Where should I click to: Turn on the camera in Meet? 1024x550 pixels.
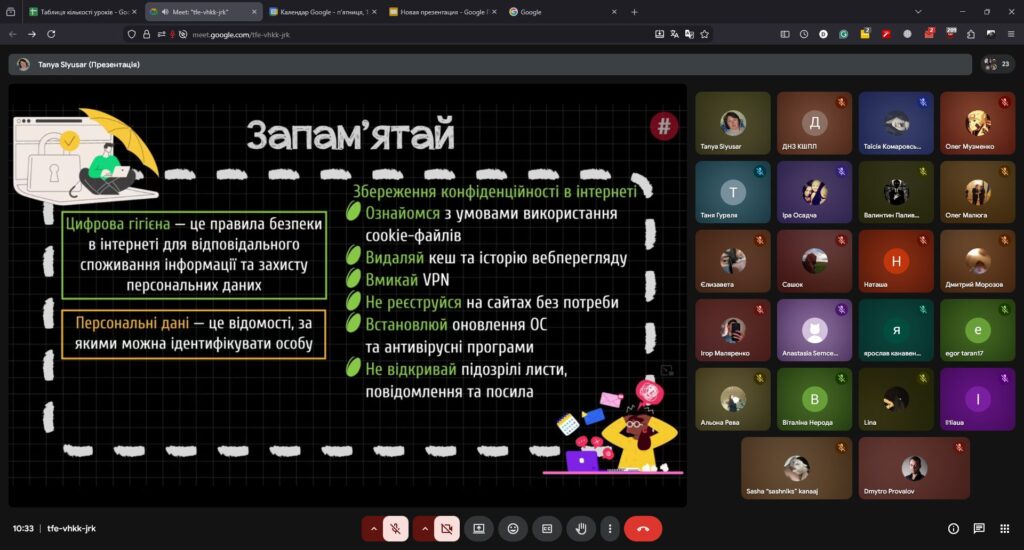(446, 528)
